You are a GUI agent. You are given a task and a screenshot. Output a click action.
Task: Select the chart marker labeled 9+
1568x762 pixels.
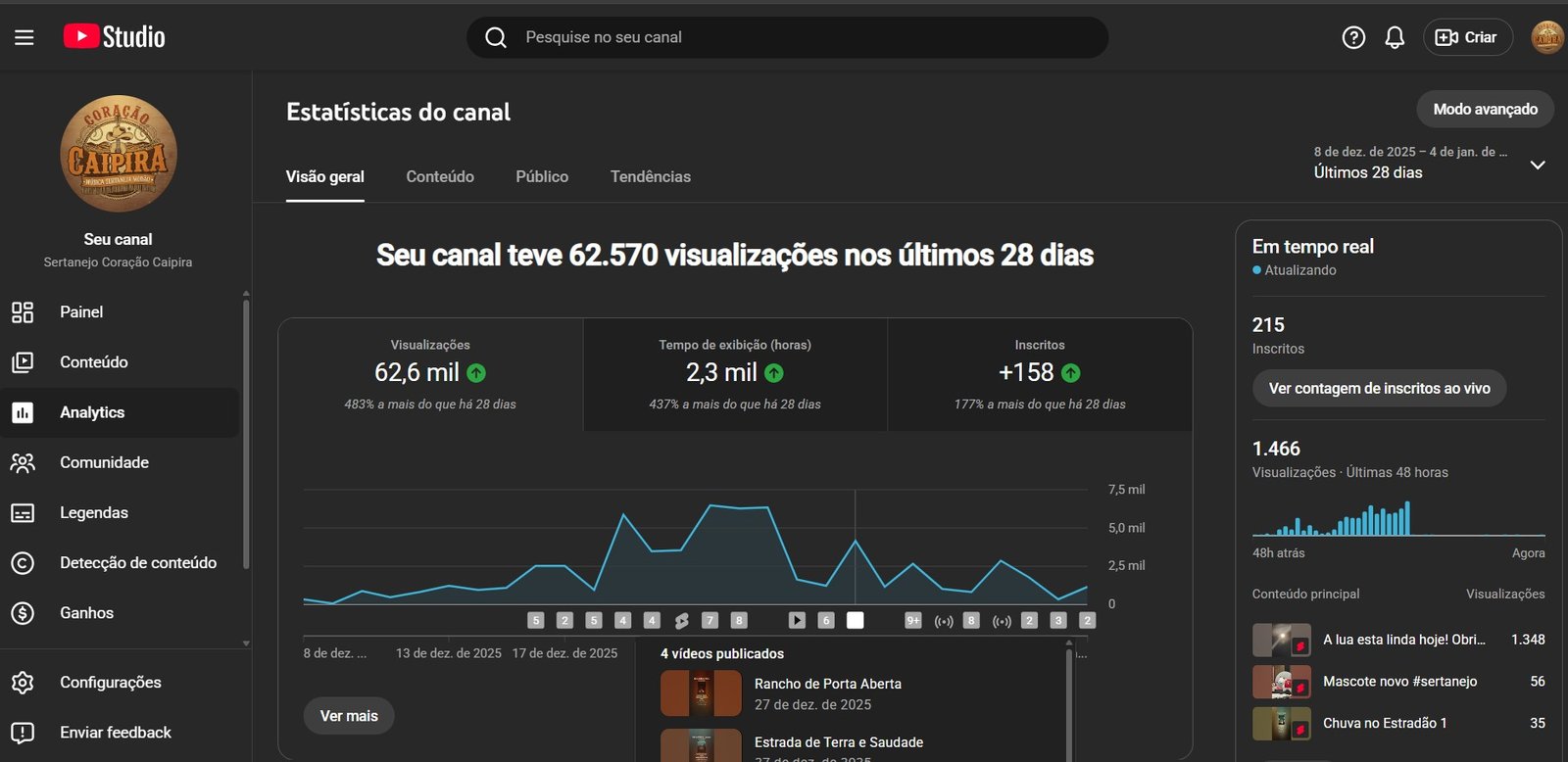click(x=913, y=620)
